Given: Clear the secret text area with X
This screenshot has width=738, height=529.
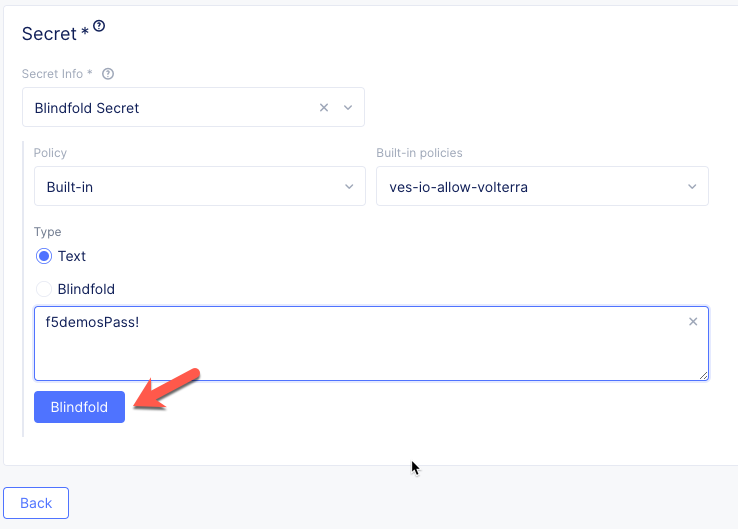Looking at the screenshot, I should tap(693, 322).
